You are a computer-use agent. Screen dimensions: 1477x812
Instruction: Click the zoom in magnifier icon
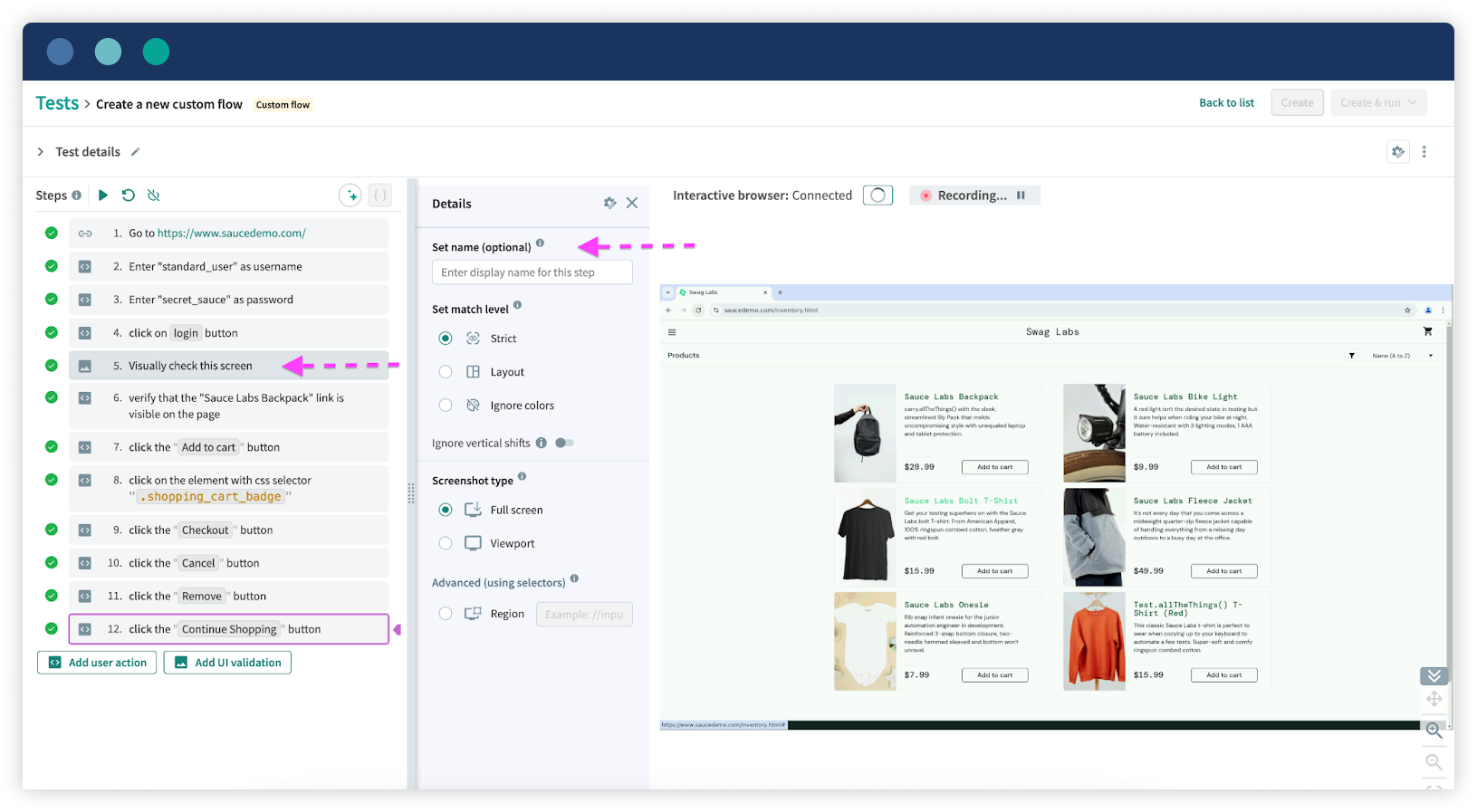[1434, 730]
